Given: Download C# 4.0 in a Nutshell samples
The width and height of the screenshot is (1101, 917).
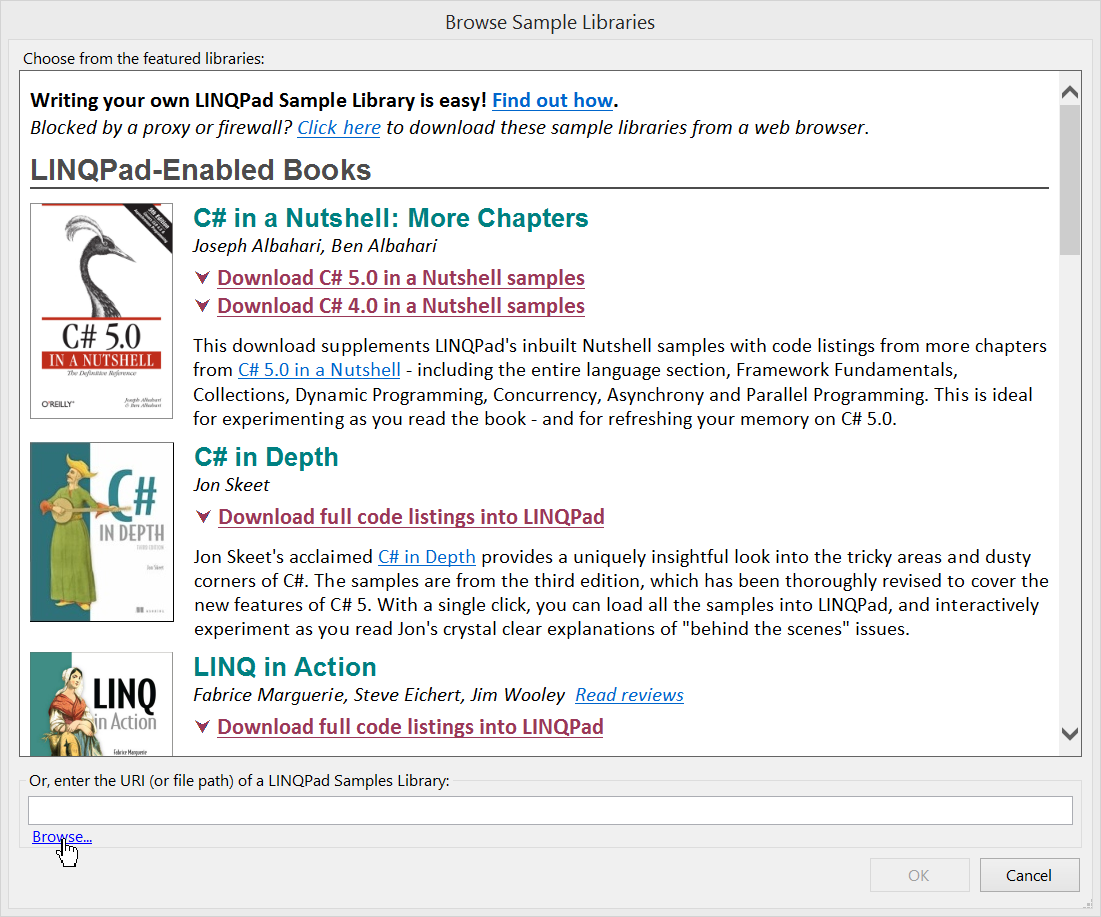Looking at the screenshot, I should click(401, 306).
